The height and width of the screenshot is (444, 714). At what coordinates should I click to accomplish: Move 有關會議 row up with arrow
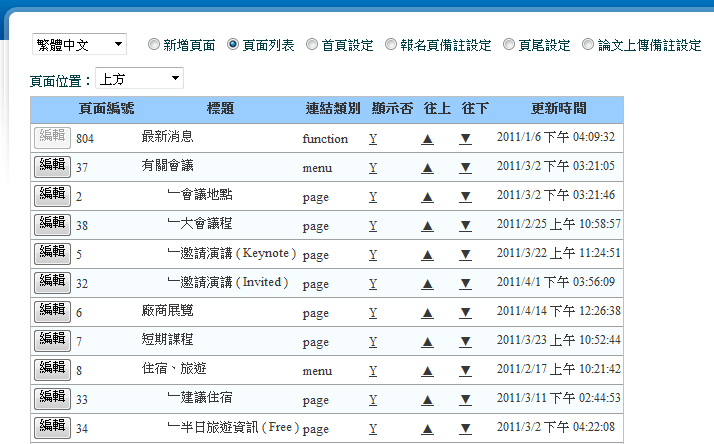[427, 168]
